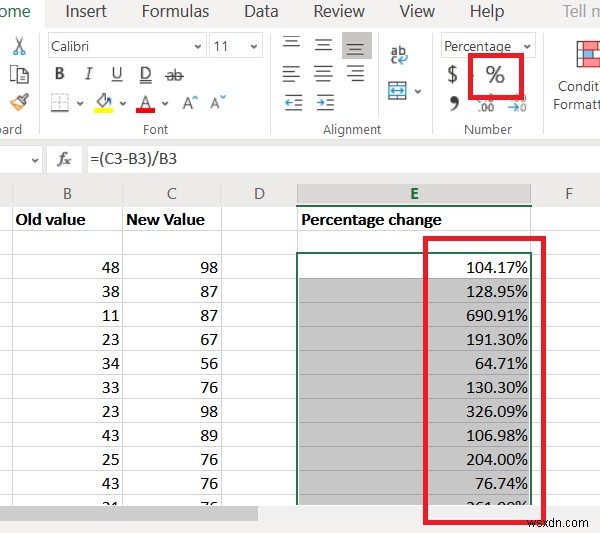Screen dimensions: 600x533
Task: Select column B header
Action: tap(67, 194)
